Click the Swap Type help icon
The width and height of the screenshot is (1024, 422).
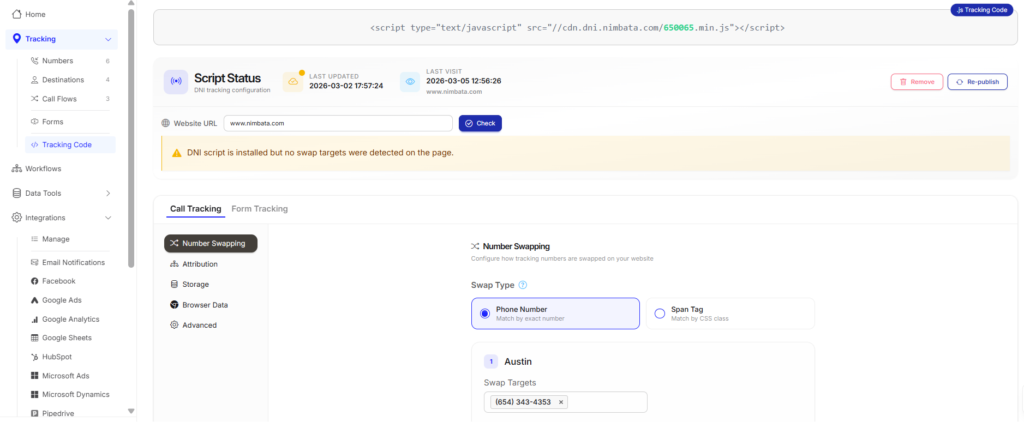(x=523, y=285)
